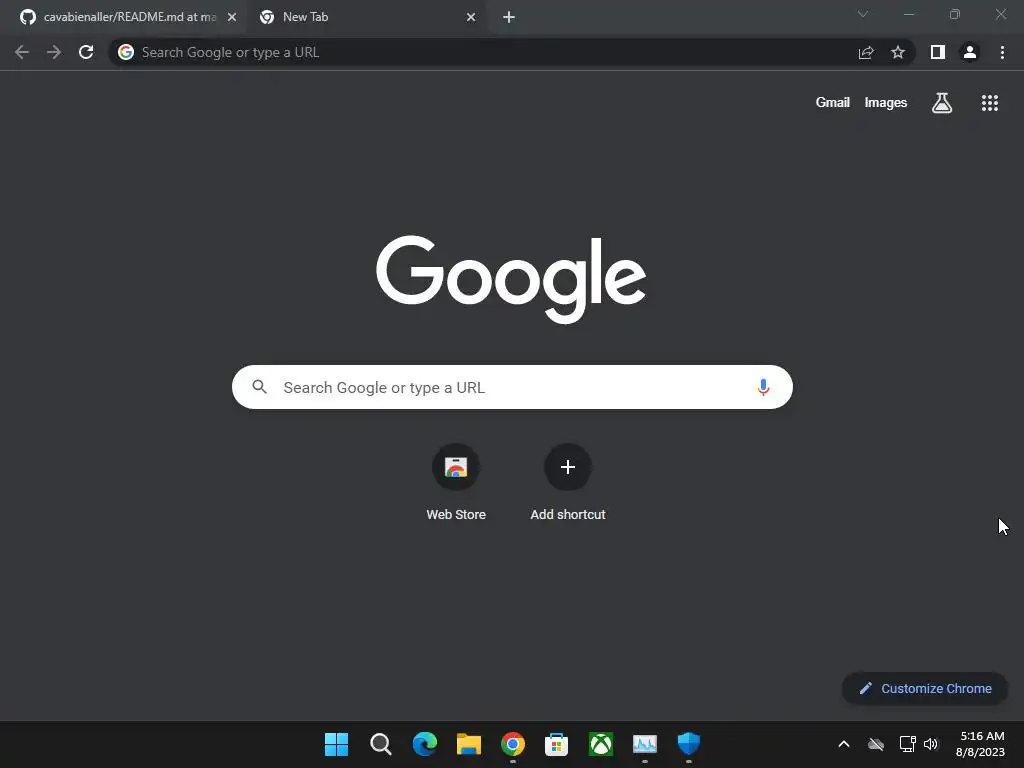Open Windows taskbar search
This screenshot has height=768, width=1024.
click(381, 744)
